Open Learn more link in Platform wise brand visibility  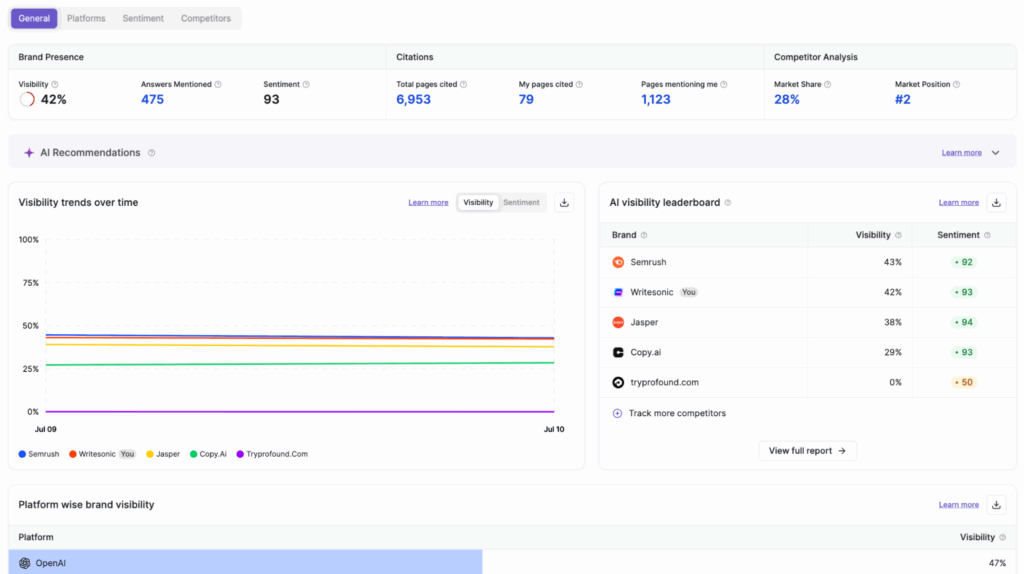pos(959,505)
